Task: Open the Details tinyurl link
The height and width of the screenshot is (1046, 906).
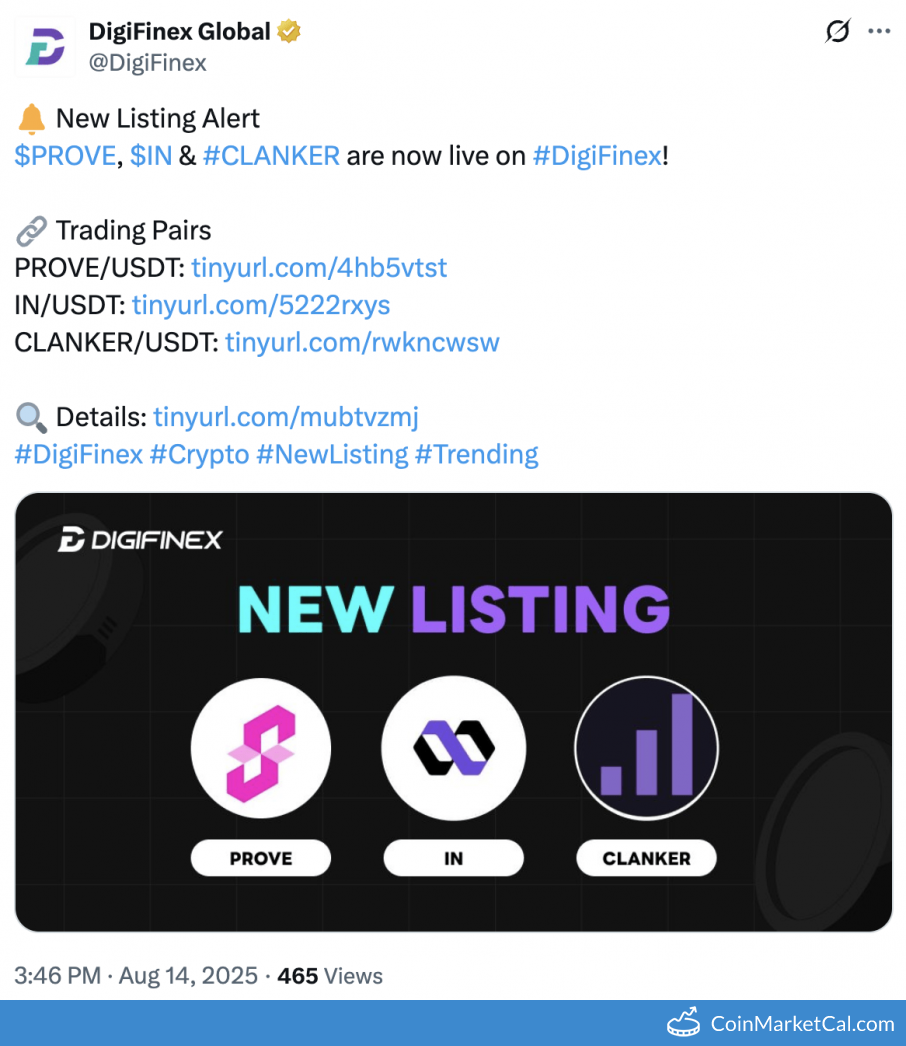Action: (x=285, y=417)
